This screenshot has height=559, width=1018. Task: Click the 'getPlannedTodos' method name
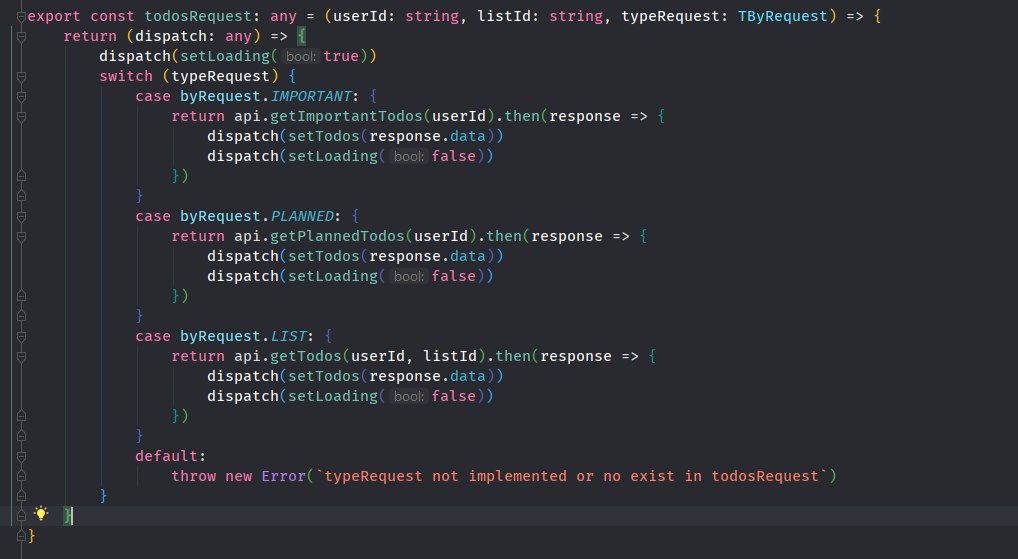[337, 237]
